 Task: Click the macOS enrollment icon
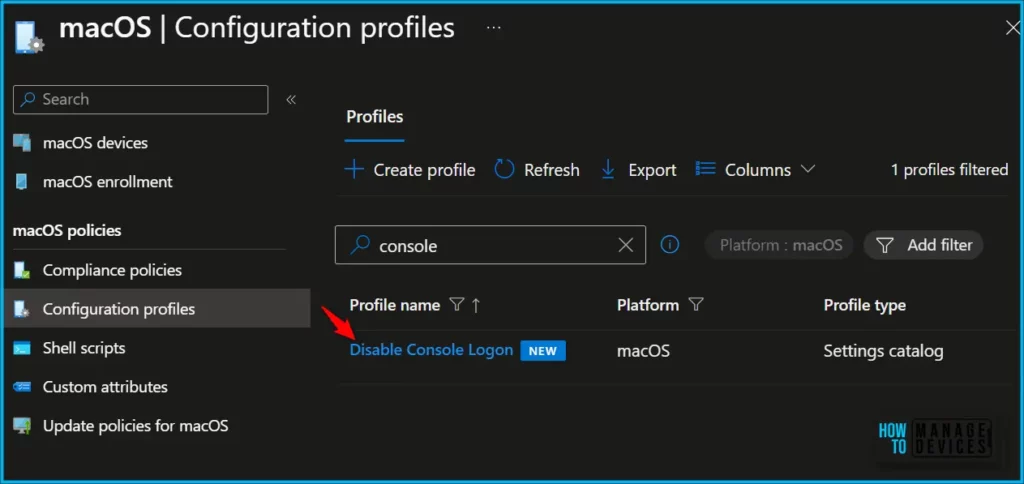[x=22, y=182]
